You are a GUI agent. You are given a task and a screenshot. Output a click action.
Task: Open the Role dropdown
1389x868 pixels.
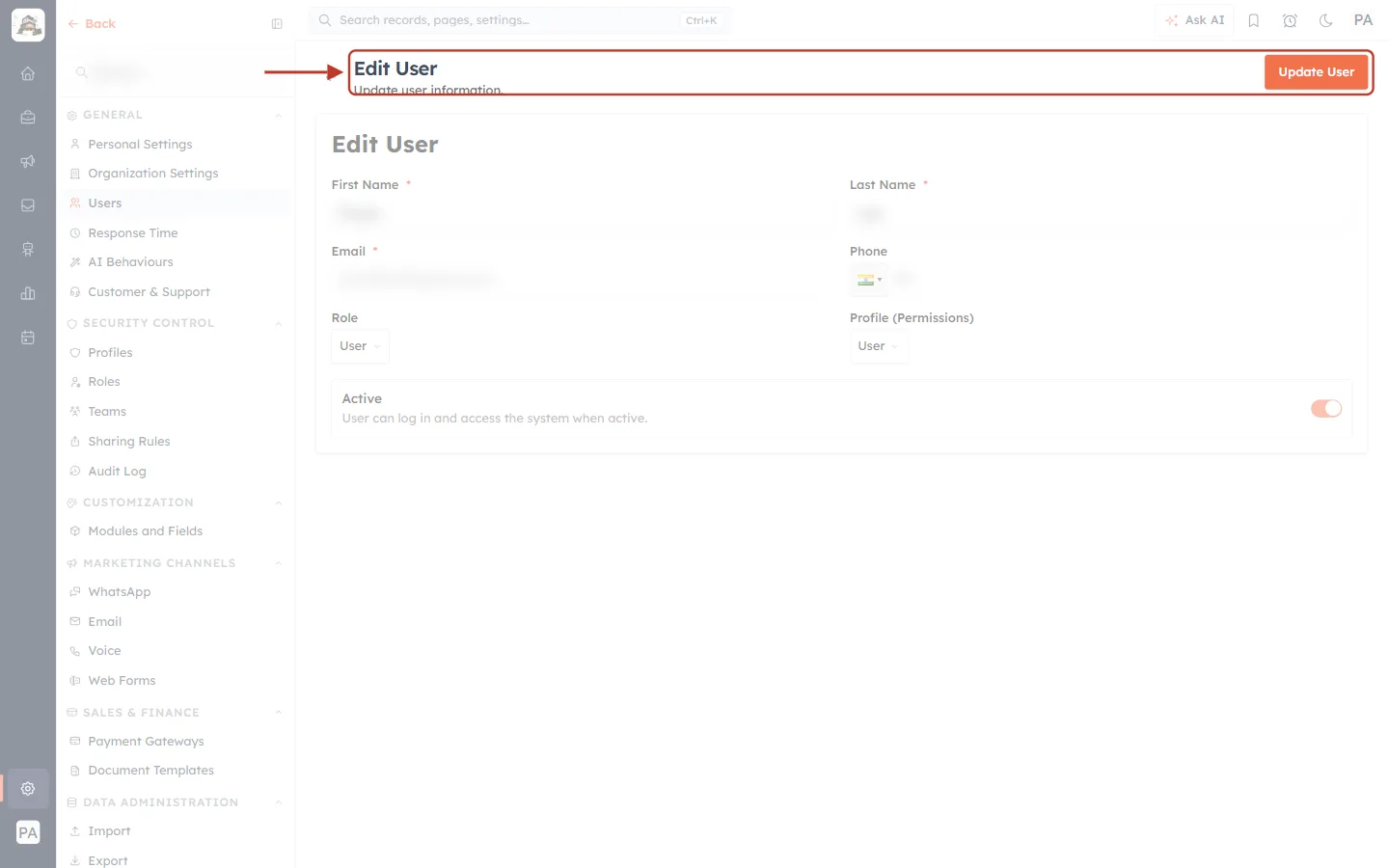[x=360, y=346]
